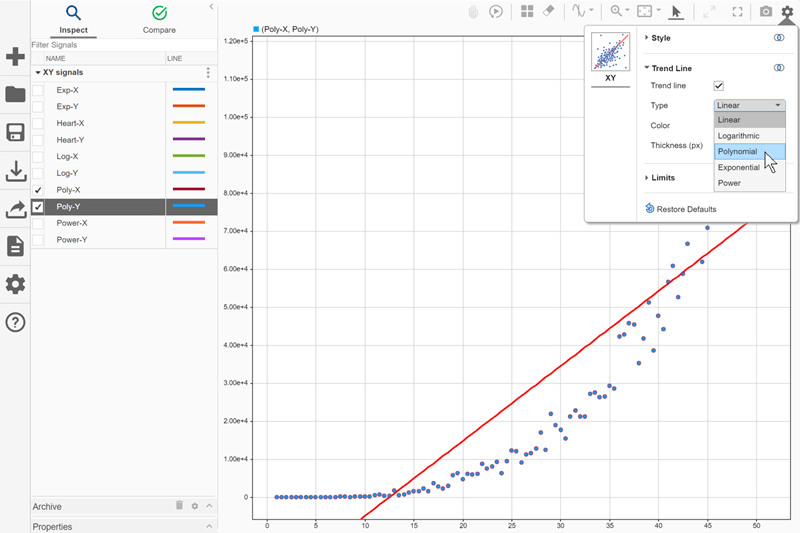Expand the Style section
Screen dimensions: 800x533
pos(646,38)
